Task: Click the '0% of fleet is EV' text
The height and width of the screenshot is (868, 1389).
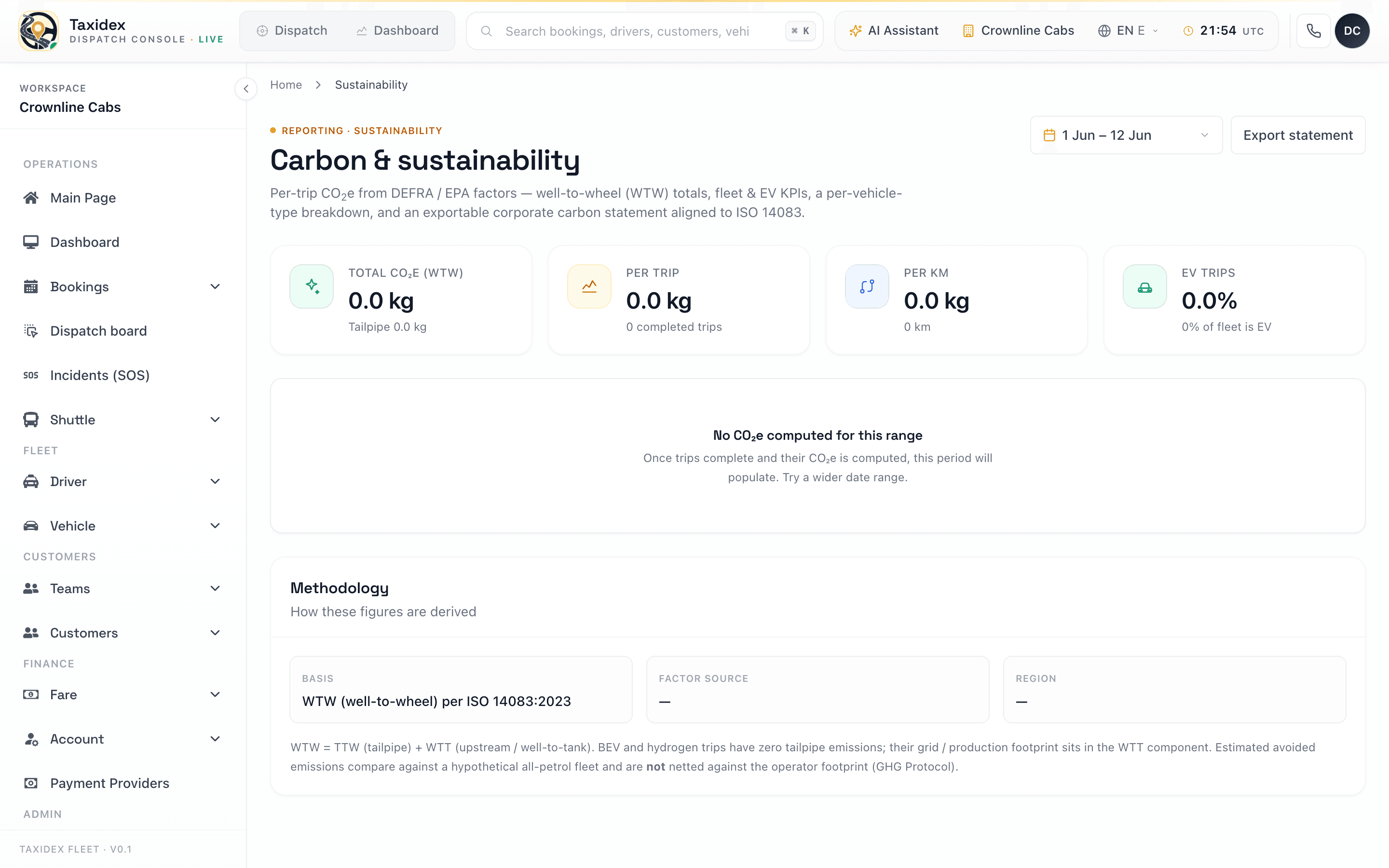Action: [1226, 326]
